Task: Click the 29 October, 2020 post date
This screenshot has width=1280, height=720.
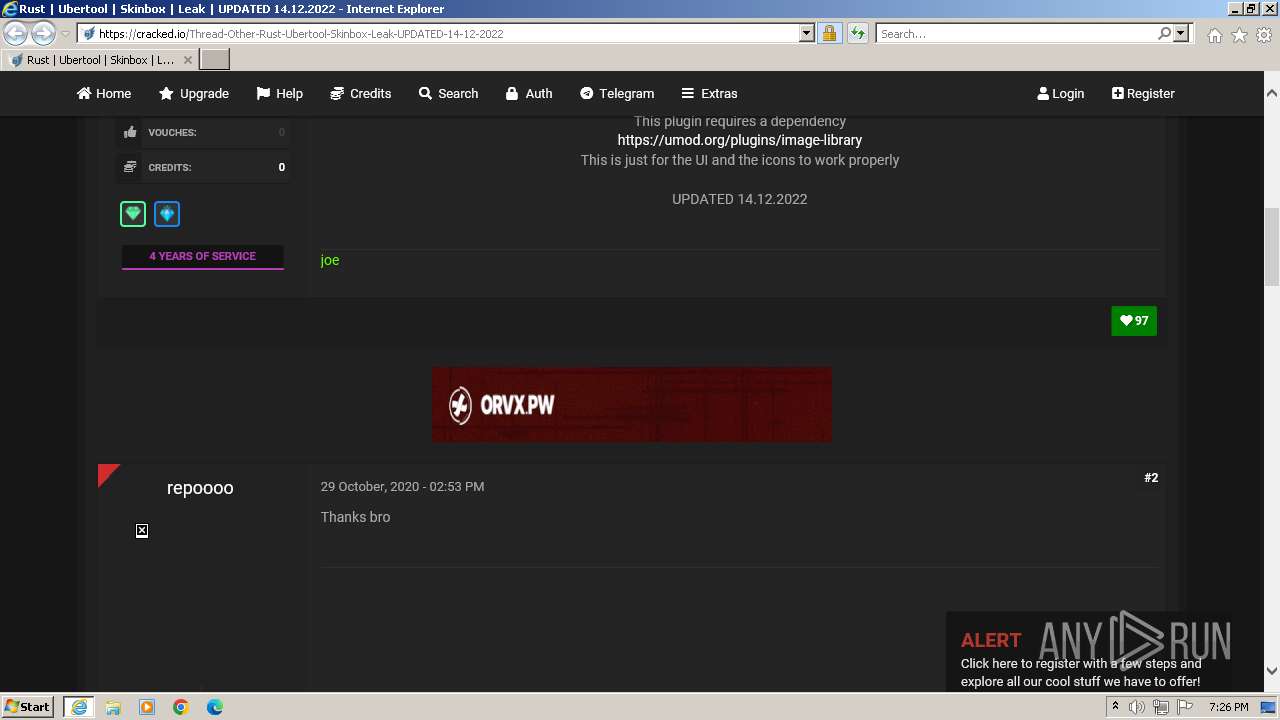Action: tap(402, 486)
